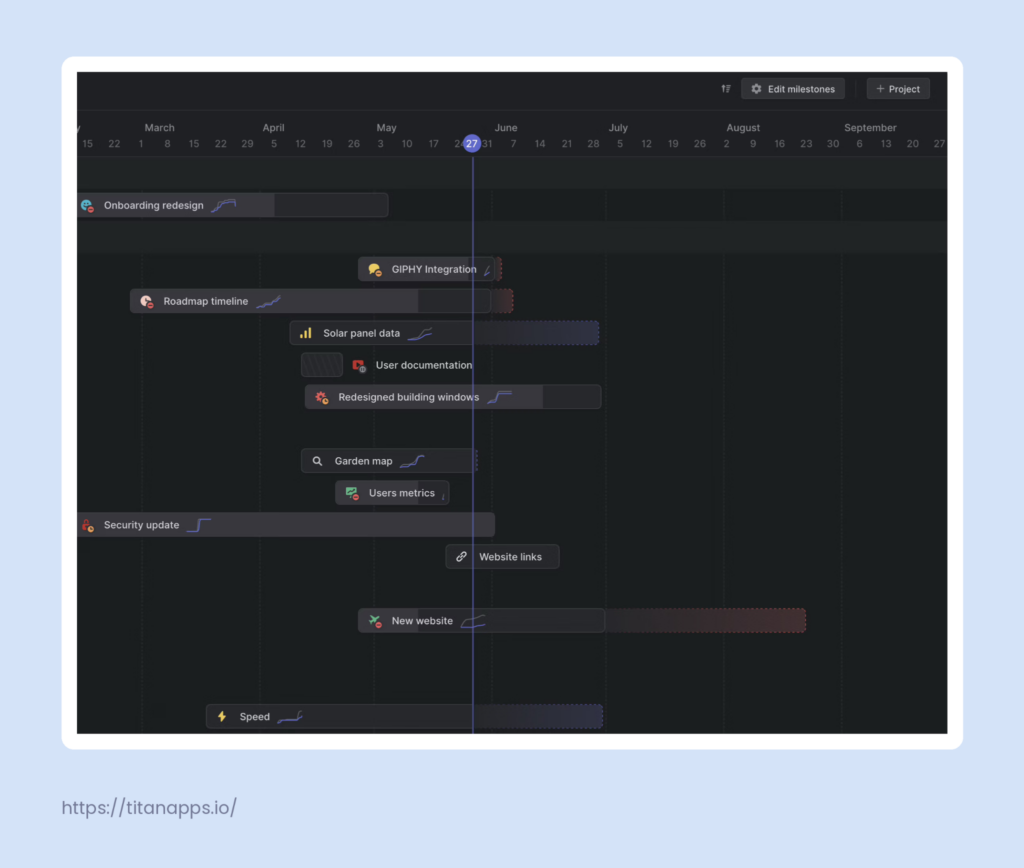Click the Security update lock icon
This screenshot has width=1024, height=868.
[x=88, y=525]
